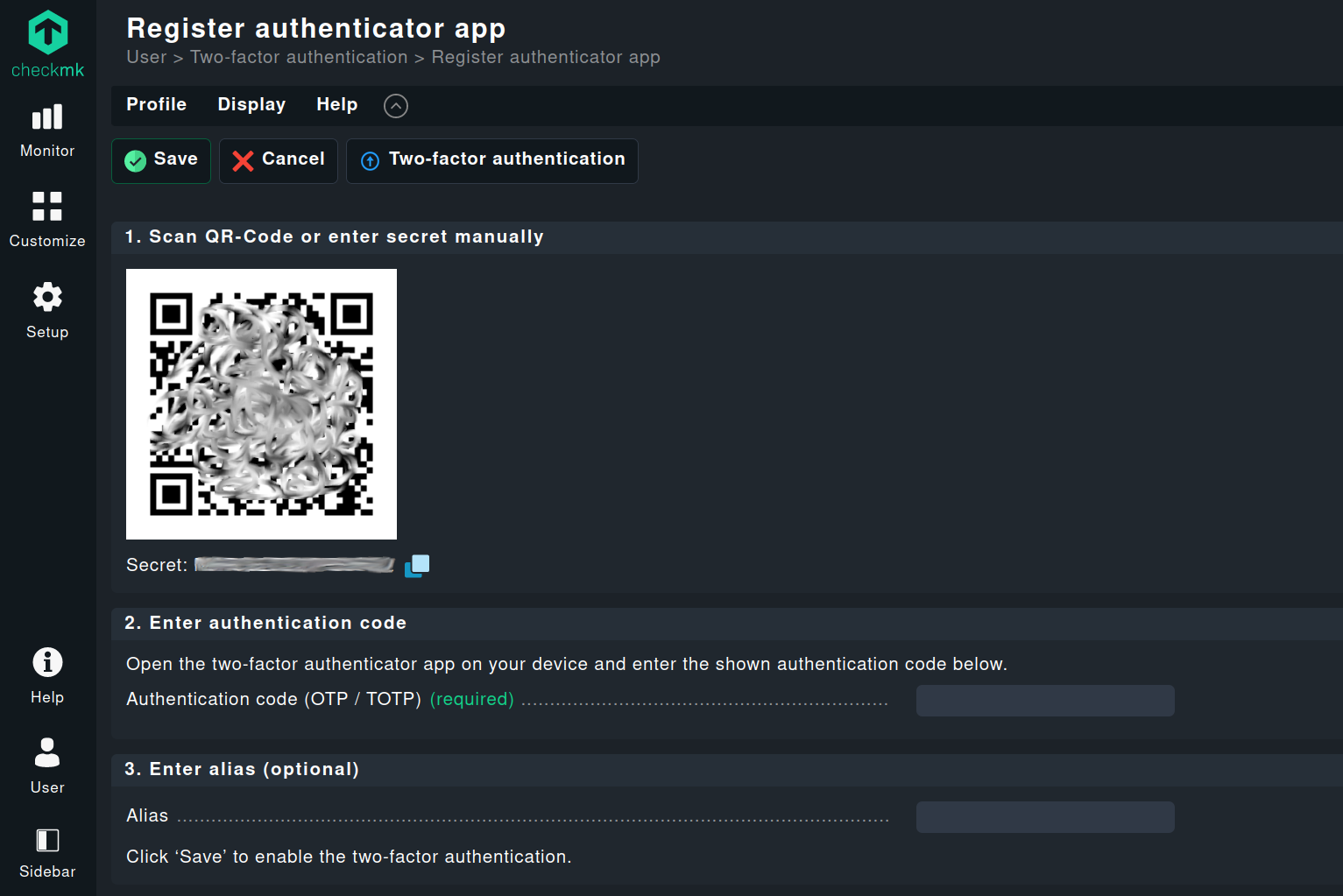Click the '(required)' label text

[472, 700]
